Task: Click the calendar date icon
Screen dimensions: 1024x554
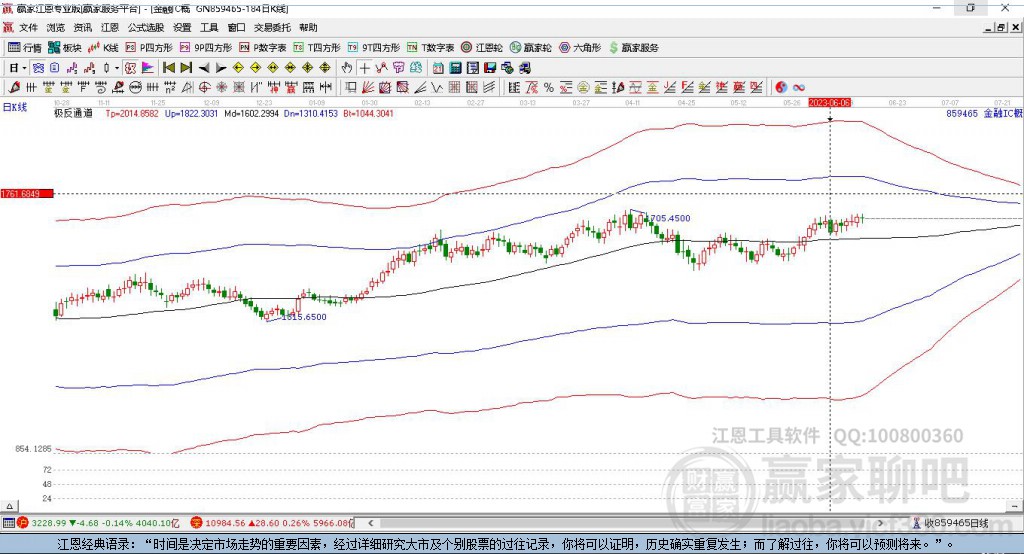Action: tap(438, 68)
